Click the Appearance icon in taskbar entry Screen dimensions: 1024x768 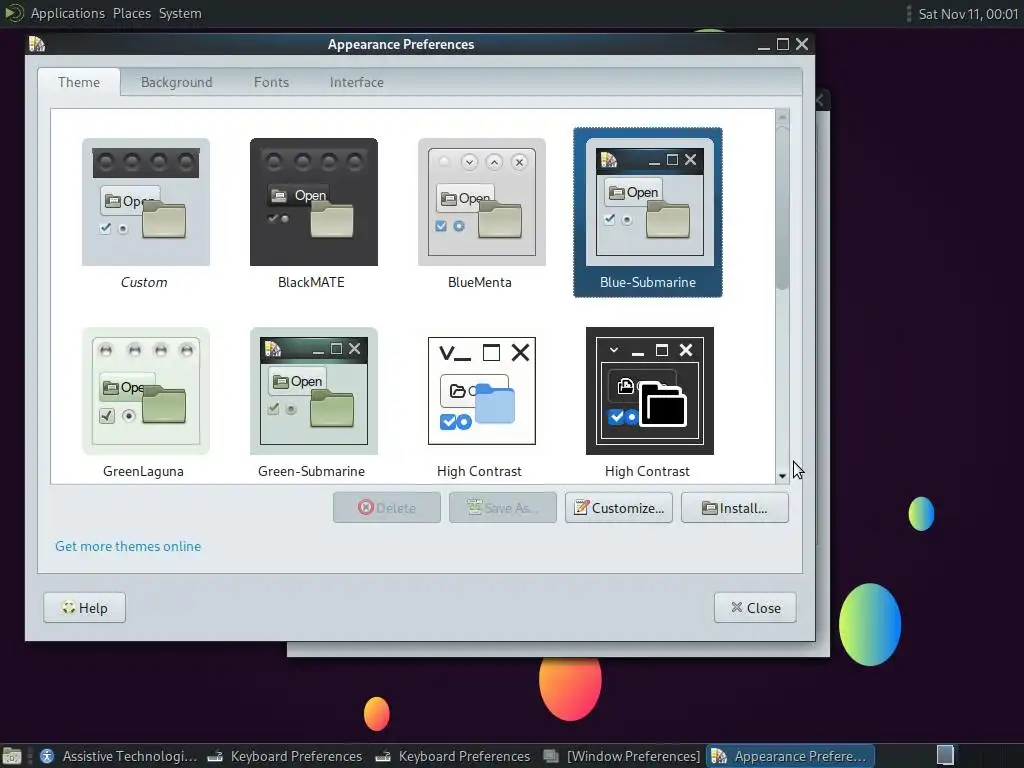click(719, 756)
